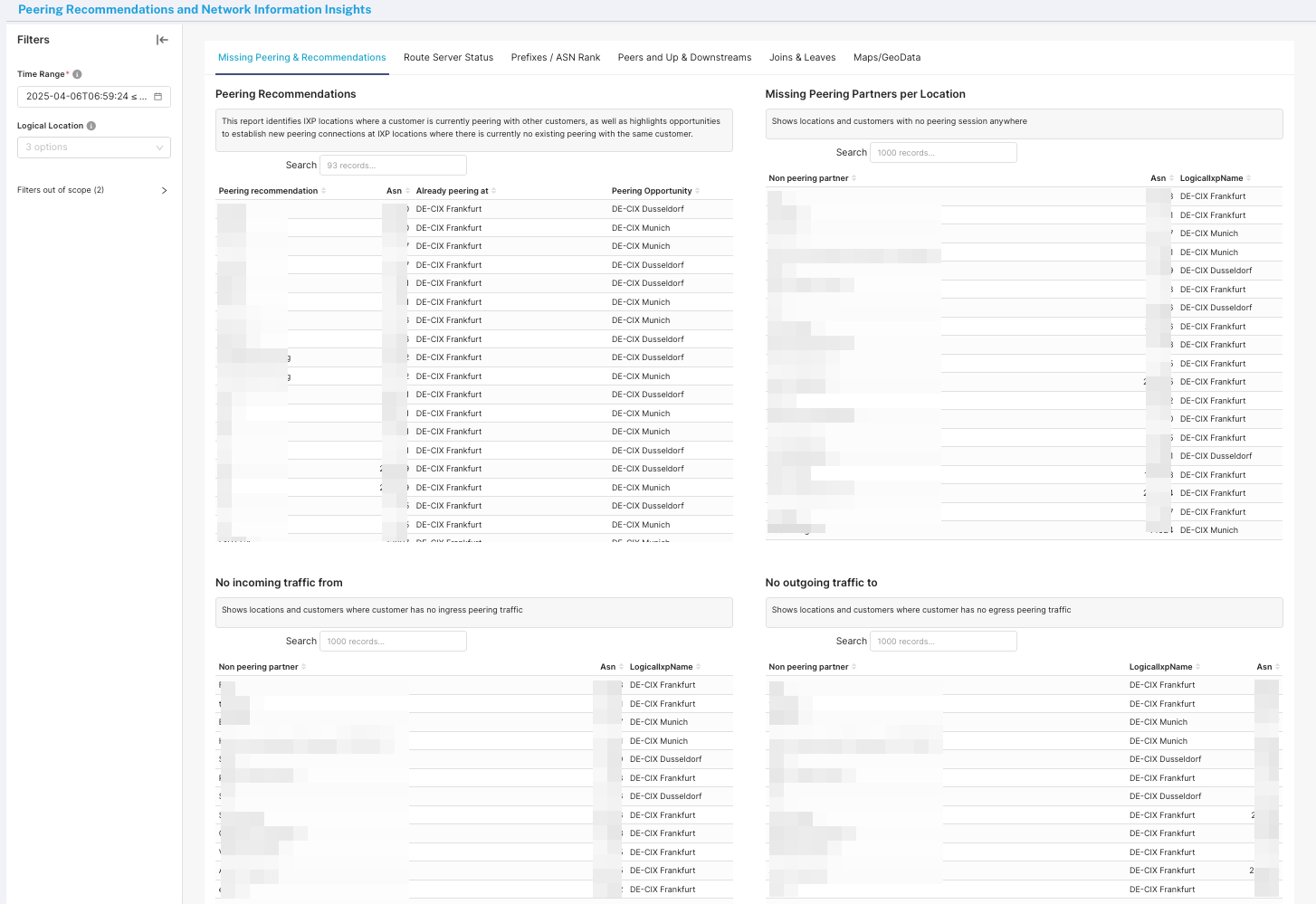The width and height of the screenshot is (1316, 904).
Task: Sort by Peering Opportunity column icon
Action: (x=698, y=191)
